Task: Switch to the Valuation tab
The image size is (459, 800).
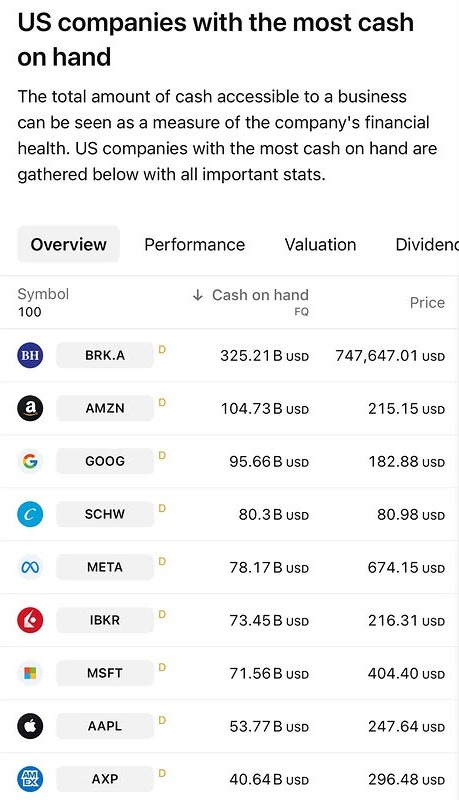Action: point(320,244)
